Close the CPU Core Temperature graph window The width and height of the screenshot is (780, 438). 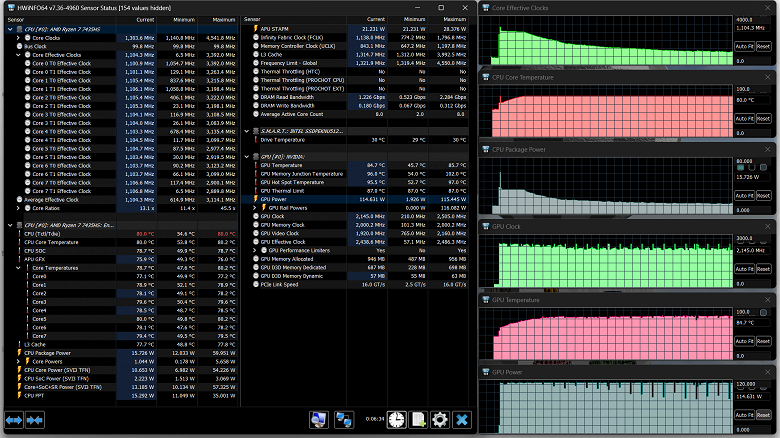click(768, 77)
